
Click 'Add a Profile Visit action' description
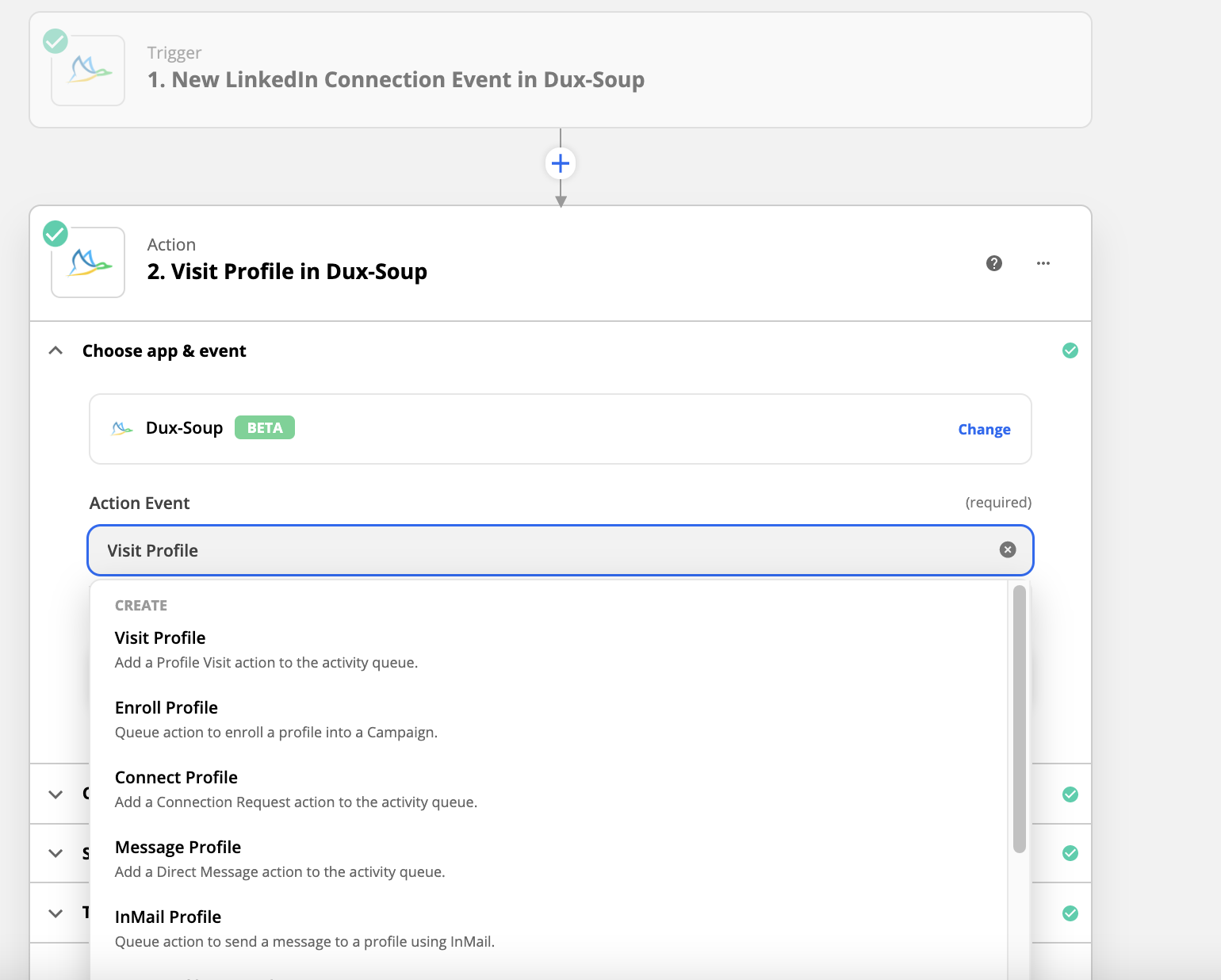click(x=266, y=663)
